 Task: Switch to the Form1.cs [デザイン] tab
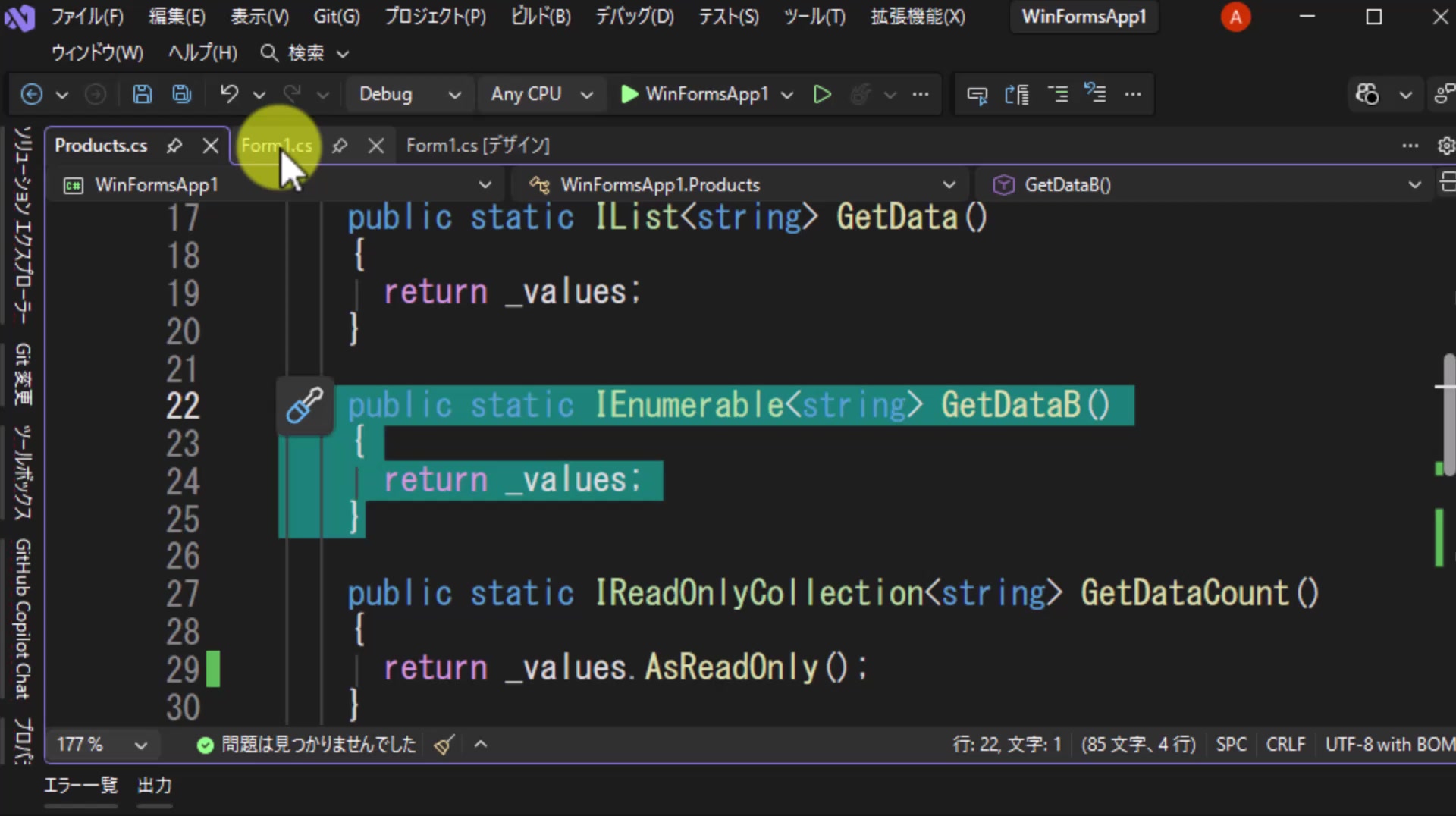pyautogui.click(x=478, y=146)
